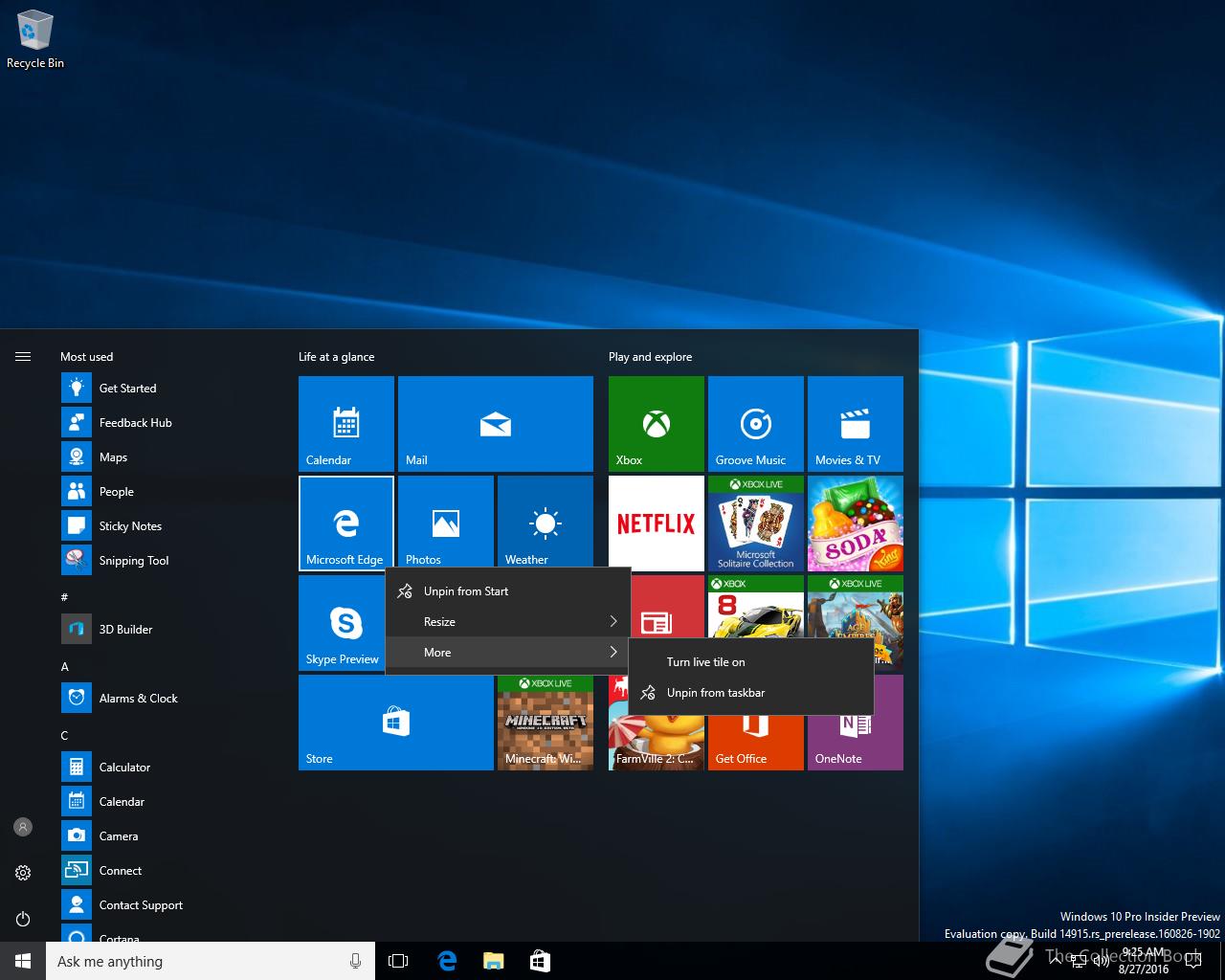Viewport: 1225px width, 980px height.
Task: Click the taskbar date and time
Action: pyautogui.click(x=1144, y=961)
